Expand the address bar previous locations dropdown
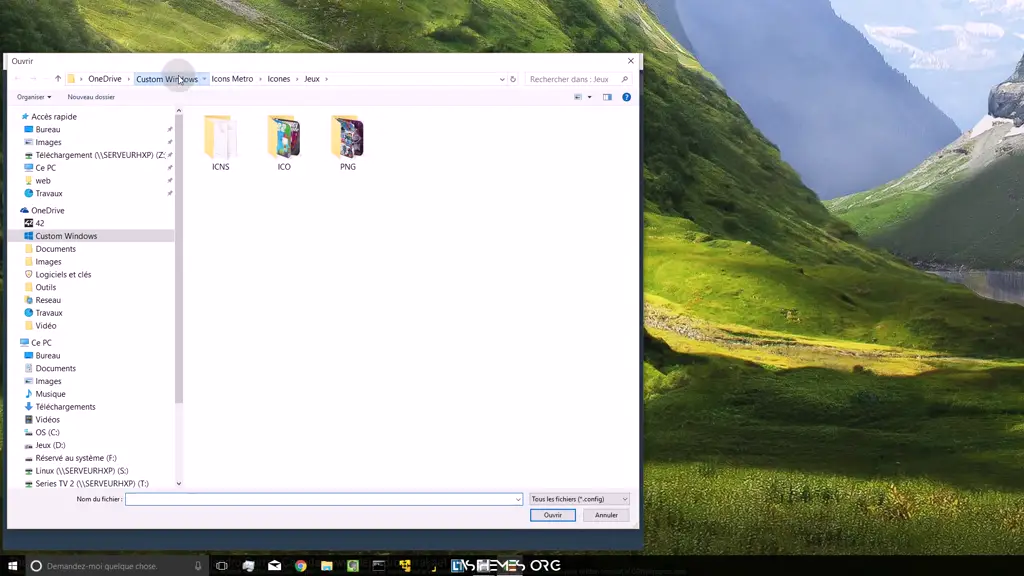This screenshot has width=1024, height=576. click(502, 79)
